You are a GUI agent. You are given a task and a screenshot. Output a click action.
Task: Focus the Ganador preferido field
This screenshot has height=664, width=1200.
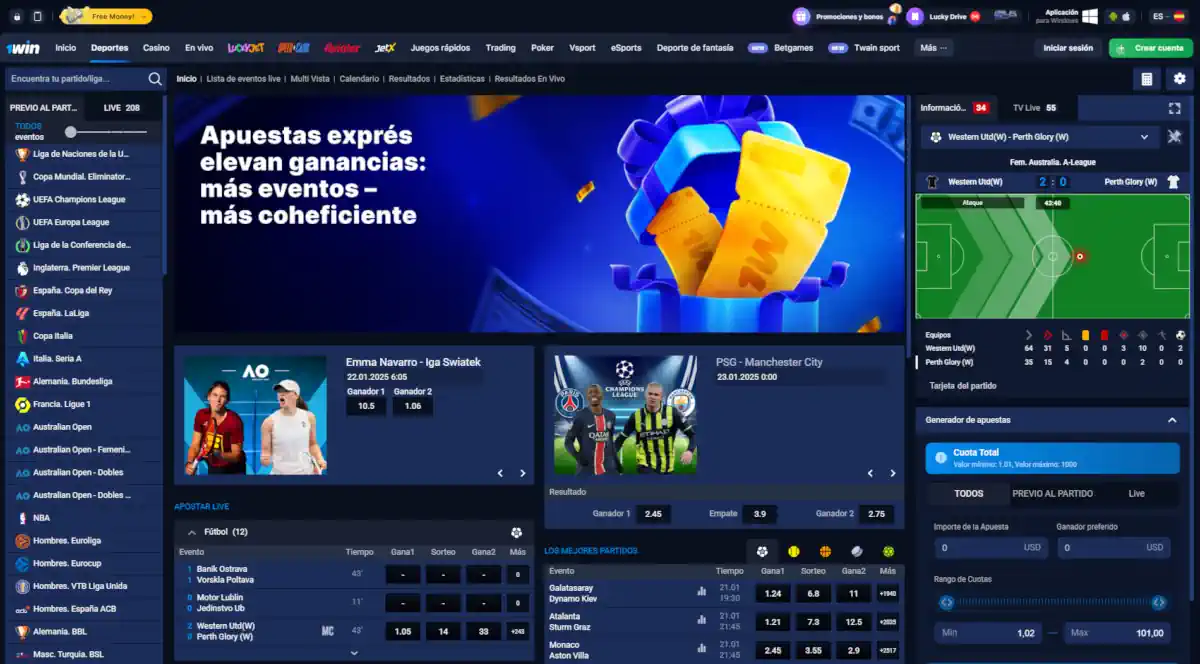coord(1113,548)
